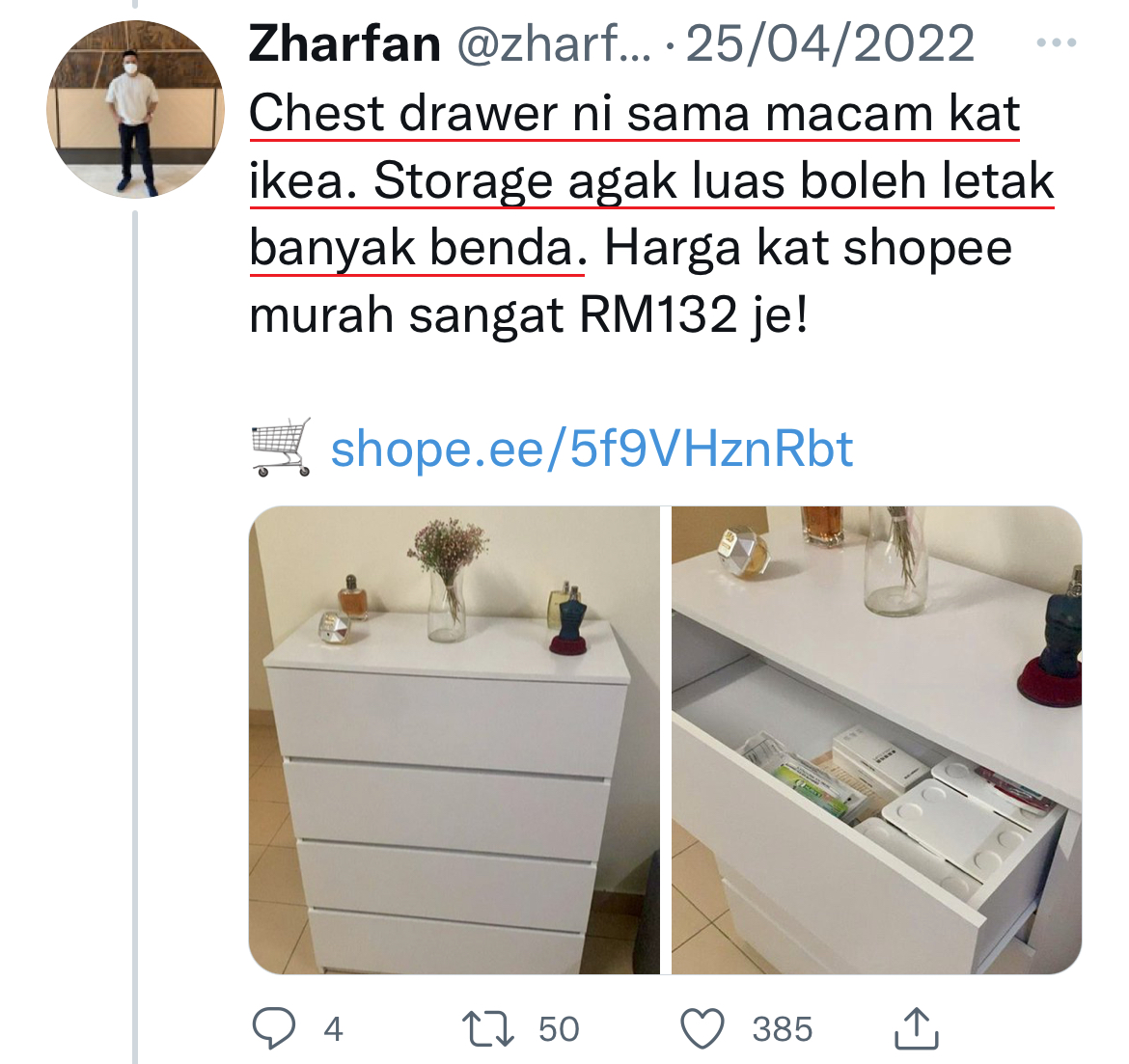This screenshot has width=1129, height=1064.
Task: Click the RM132 price text
Action: [658, 315]
